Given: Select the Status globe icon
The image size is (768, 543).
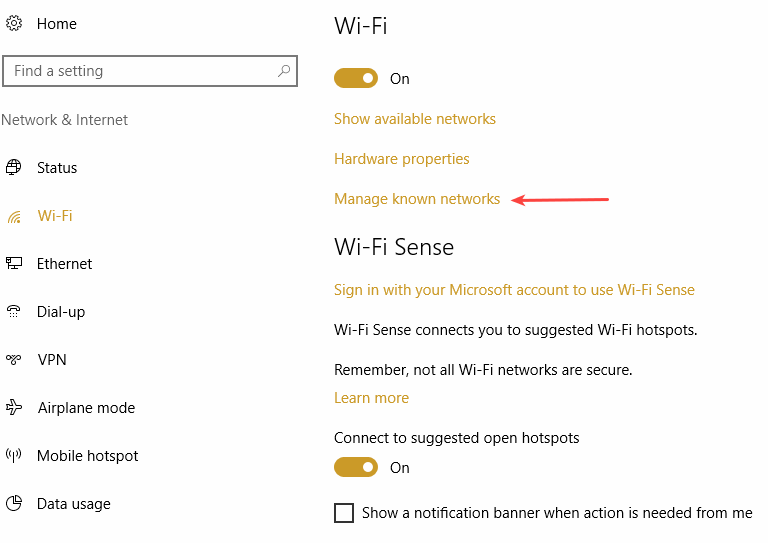Looking at the screenshot, I should (14, 167).
